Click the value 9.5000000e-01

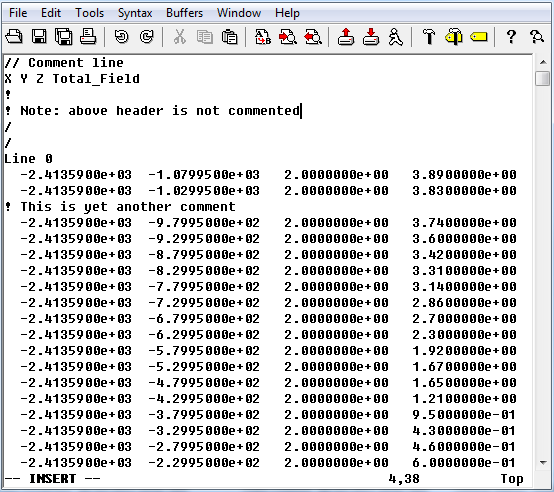pos(464,414)
